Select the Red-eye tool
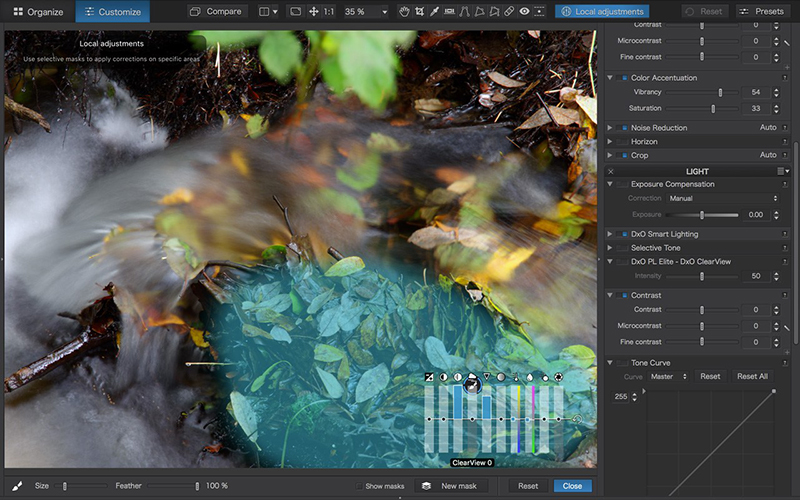 click(524, 11)
